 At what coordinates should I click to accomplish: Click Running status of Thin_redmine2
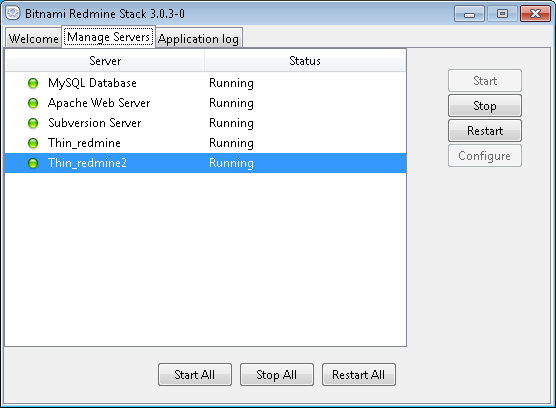click(x=231, y=163)
